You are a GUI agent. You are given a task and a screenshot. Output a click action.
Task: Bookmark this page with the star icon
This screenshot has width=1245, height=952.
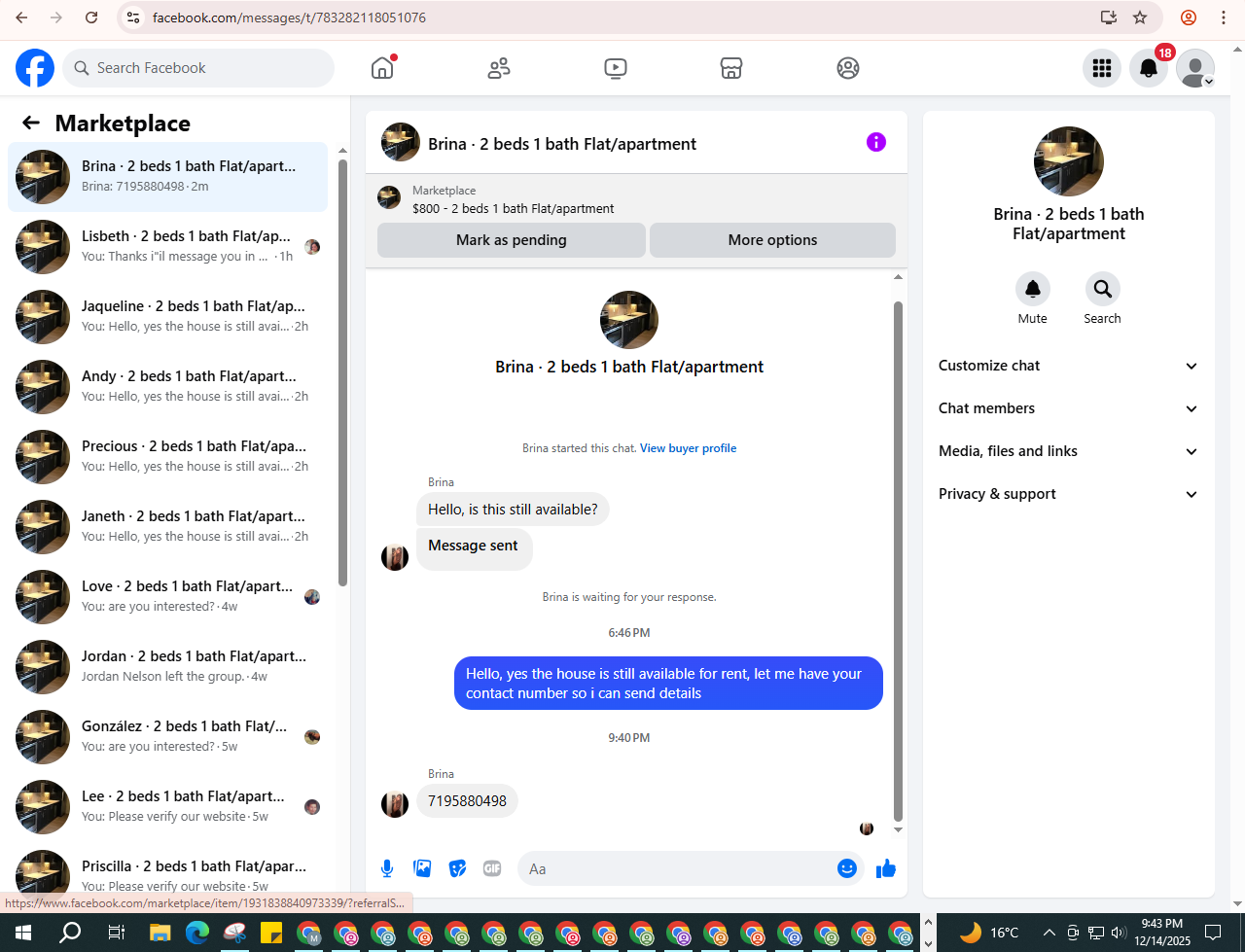tap(1140, 18)
